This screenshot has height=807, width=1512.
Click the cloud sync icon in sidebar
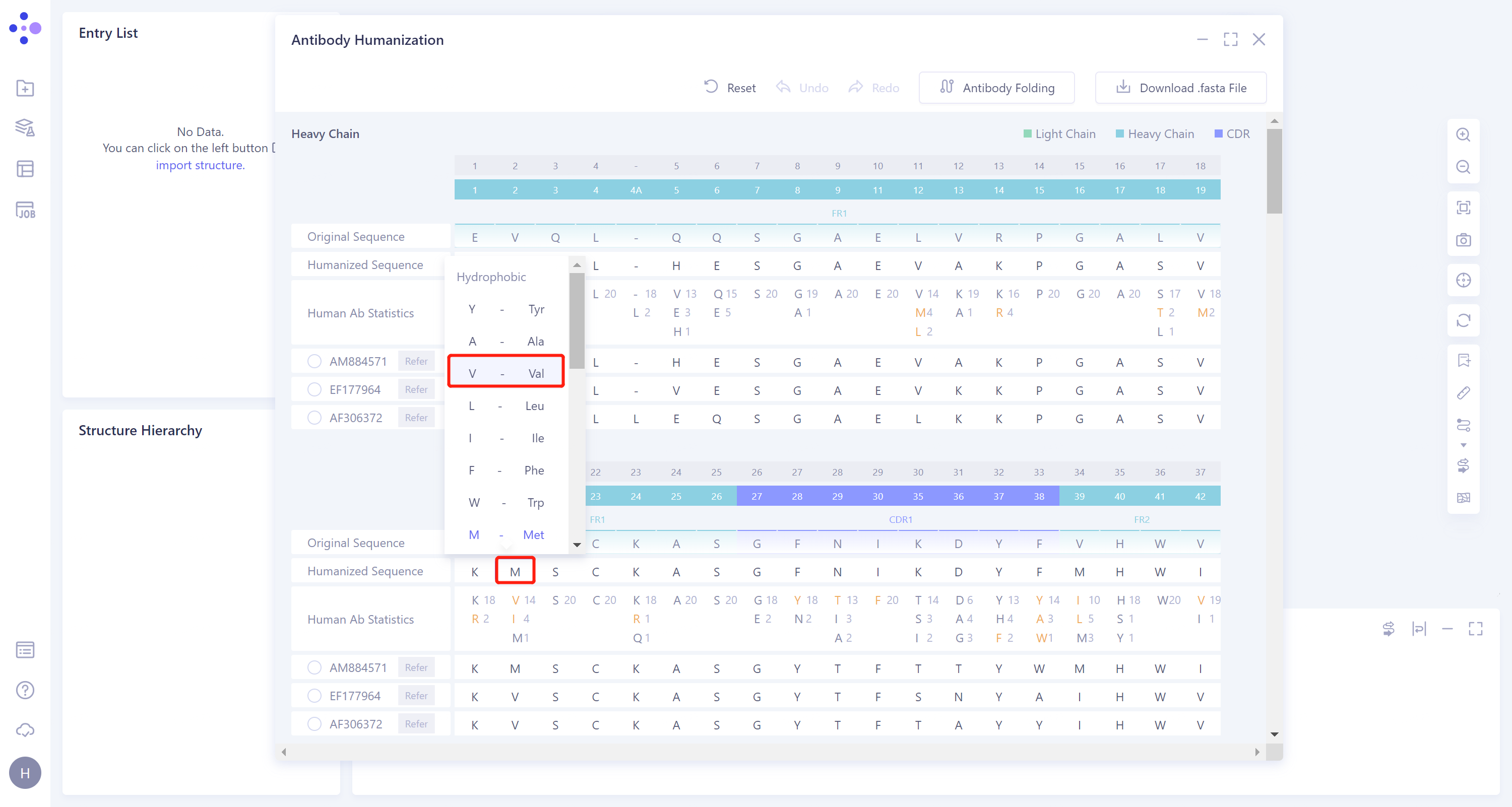pos(25,730)
